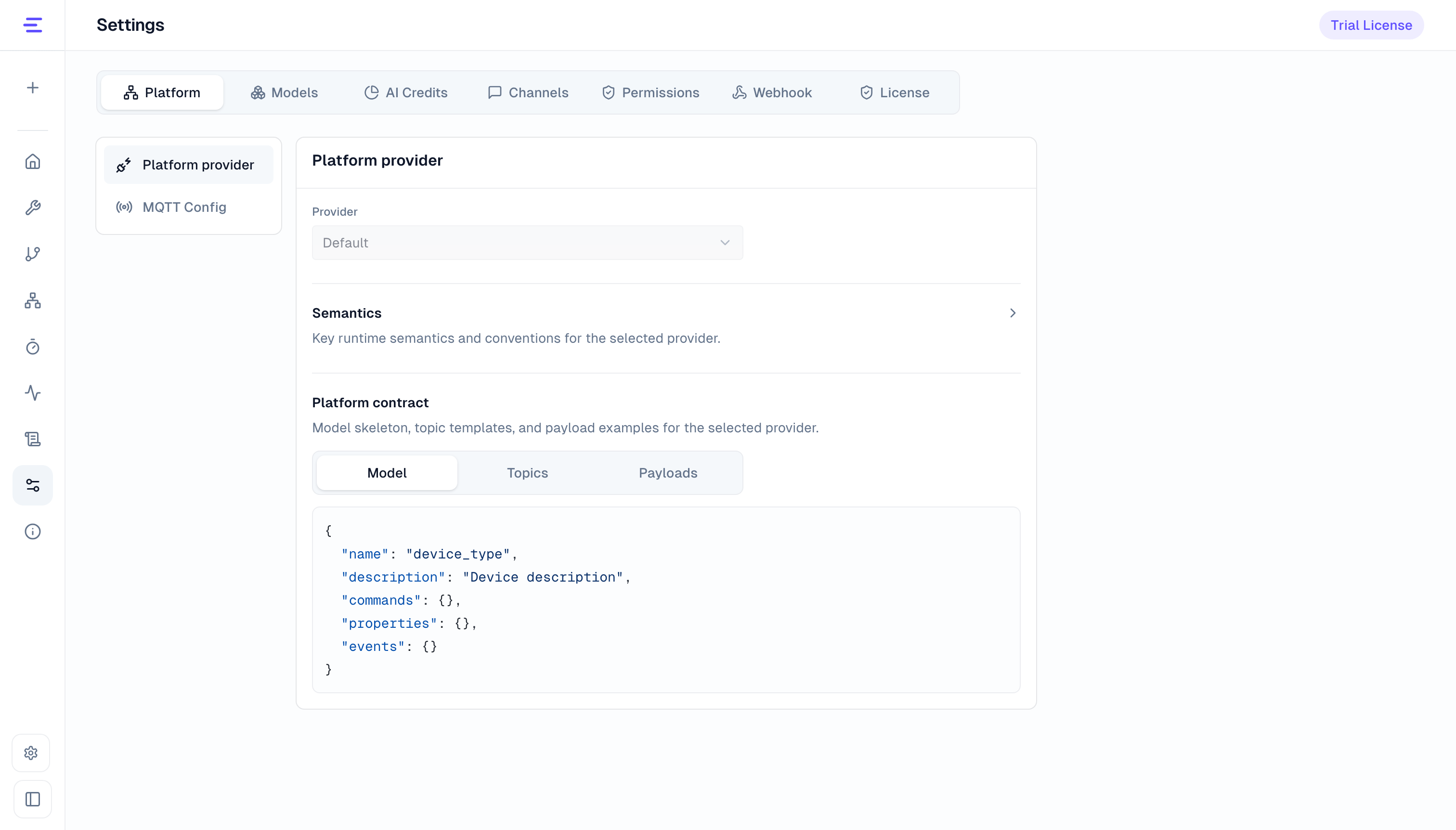Click the Platform contract heading

pyautogui.click(x=371, y=402)
